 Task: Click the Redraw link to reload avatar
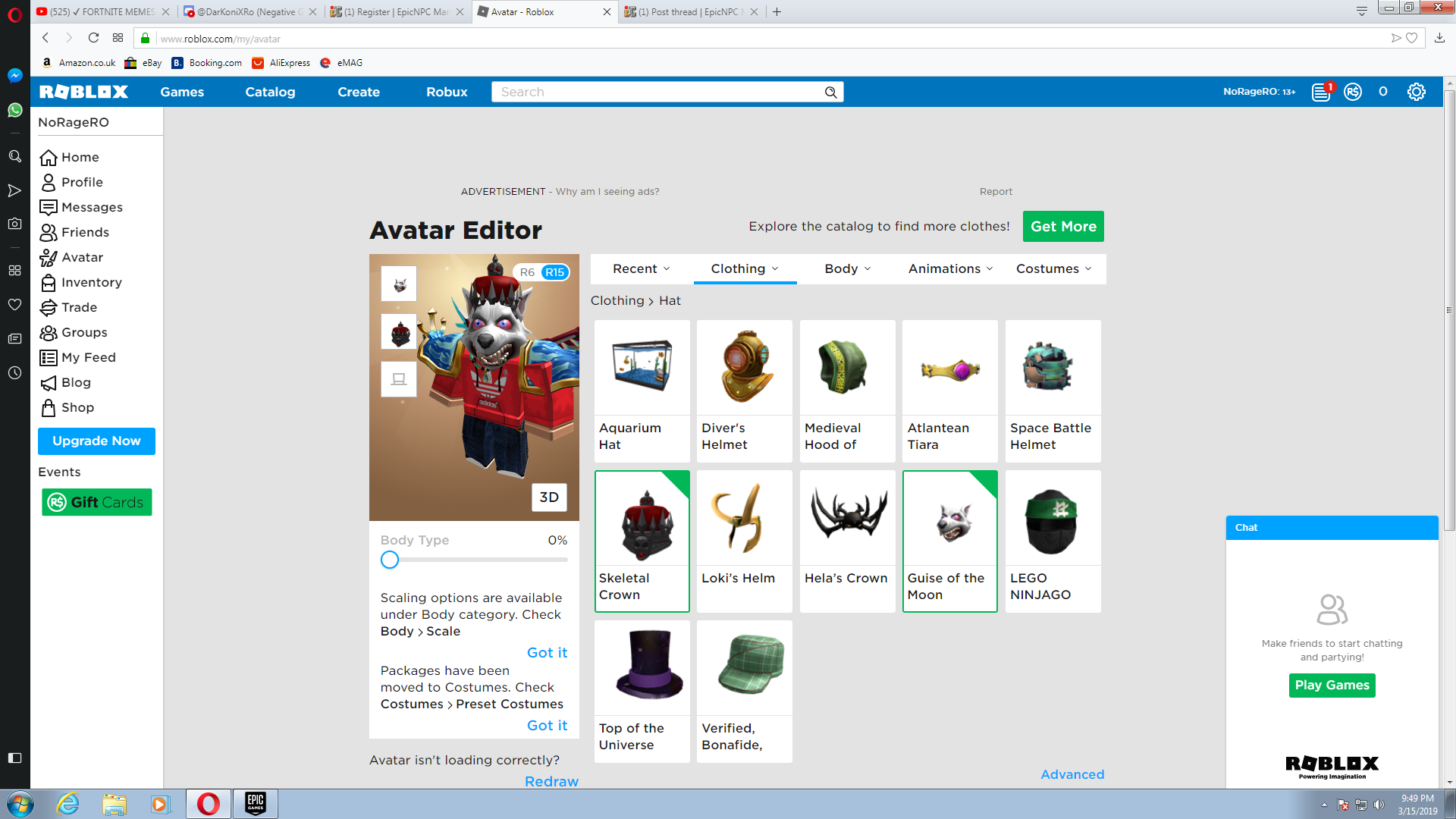551,781
